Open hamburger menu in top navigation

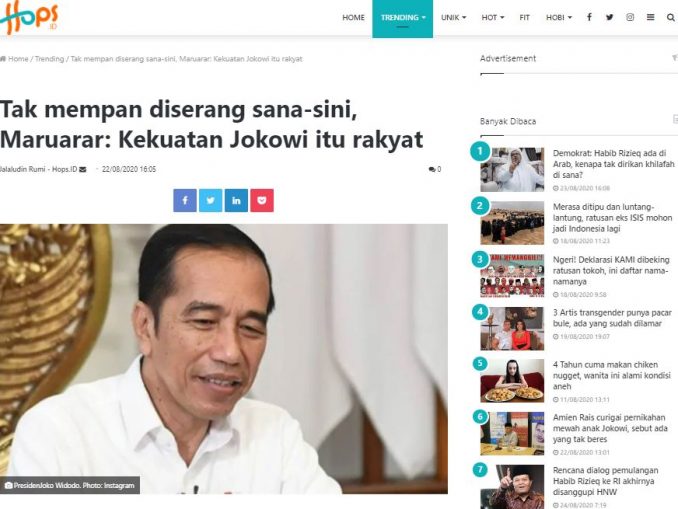650,17
